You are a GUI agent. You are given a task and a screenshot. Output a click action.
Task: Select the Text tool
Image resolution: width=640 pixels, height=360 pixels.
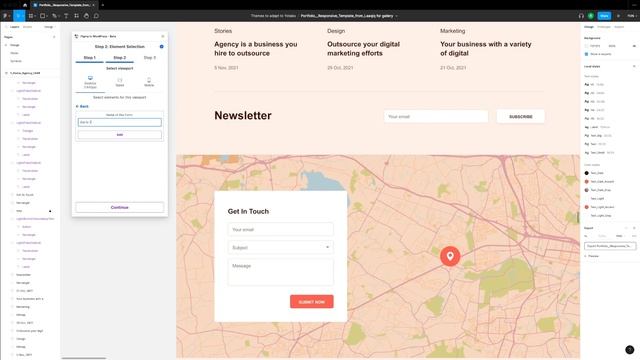point(66,16)
